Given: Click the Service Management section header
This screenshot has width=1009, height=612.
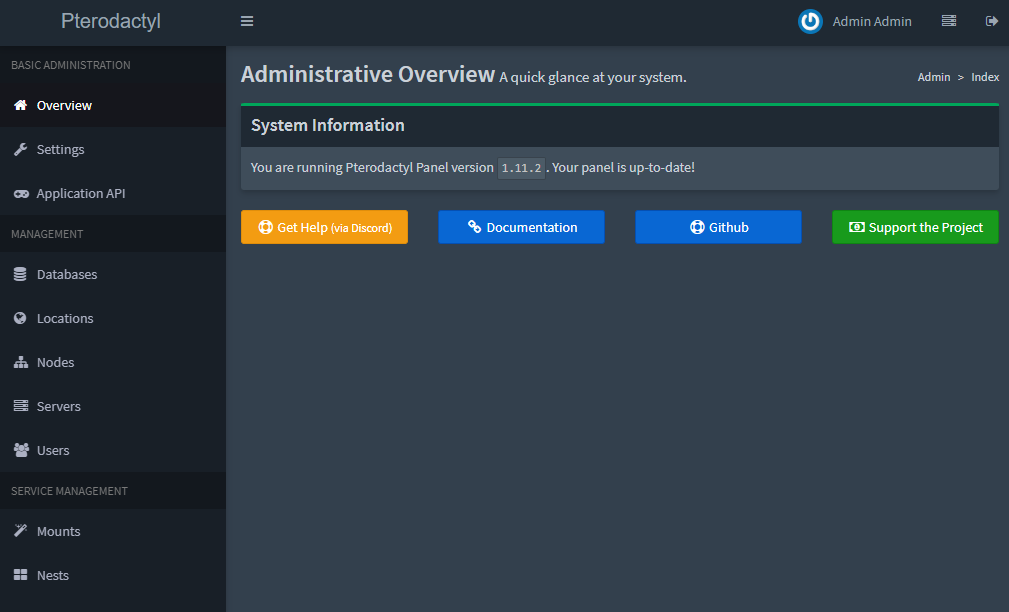Looking at the screenshot, I should coord(69,491).
